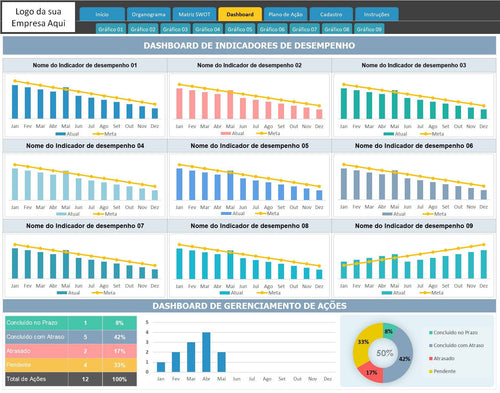Select the Indicador de desempenho 01 title
The width and height of the screenshot is (500, 393).
point(85,65)
